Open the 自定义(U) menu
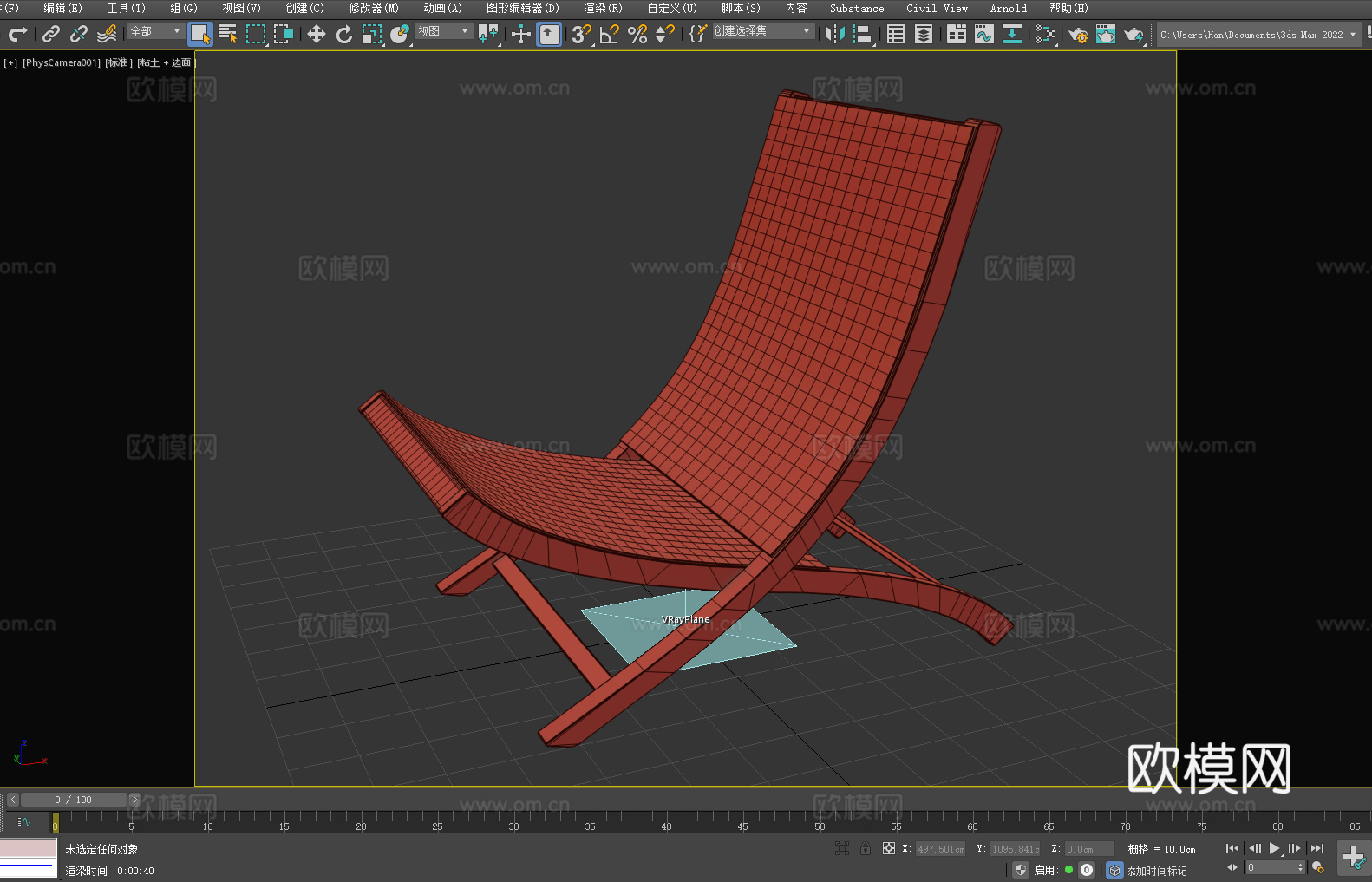 (672, 8)
